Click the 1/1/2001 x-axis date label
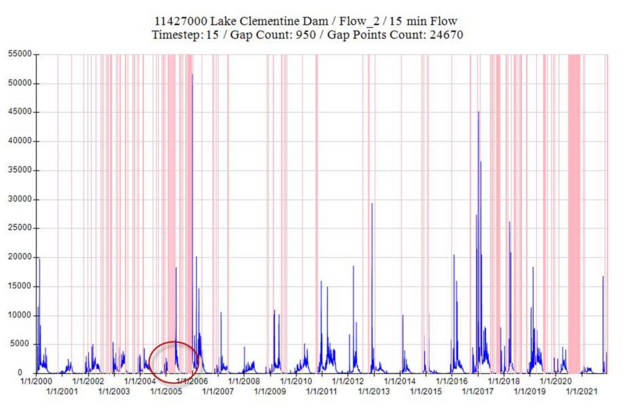The height and width of the screenshot is (416, 634). [62, 391]
